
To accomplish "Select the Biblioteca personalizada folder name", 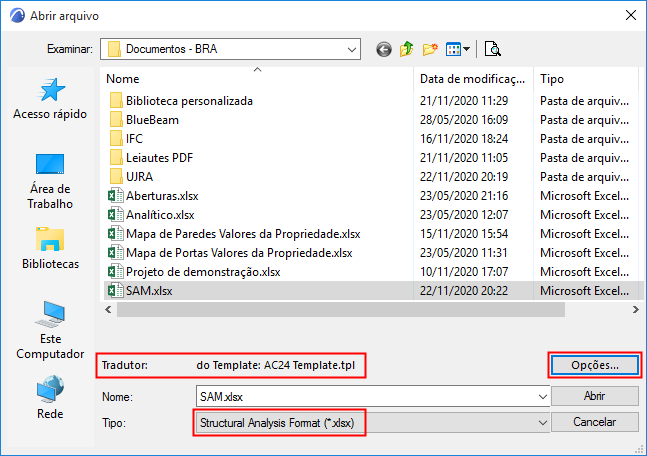I will pyautogui.click(x=189, y=101).
